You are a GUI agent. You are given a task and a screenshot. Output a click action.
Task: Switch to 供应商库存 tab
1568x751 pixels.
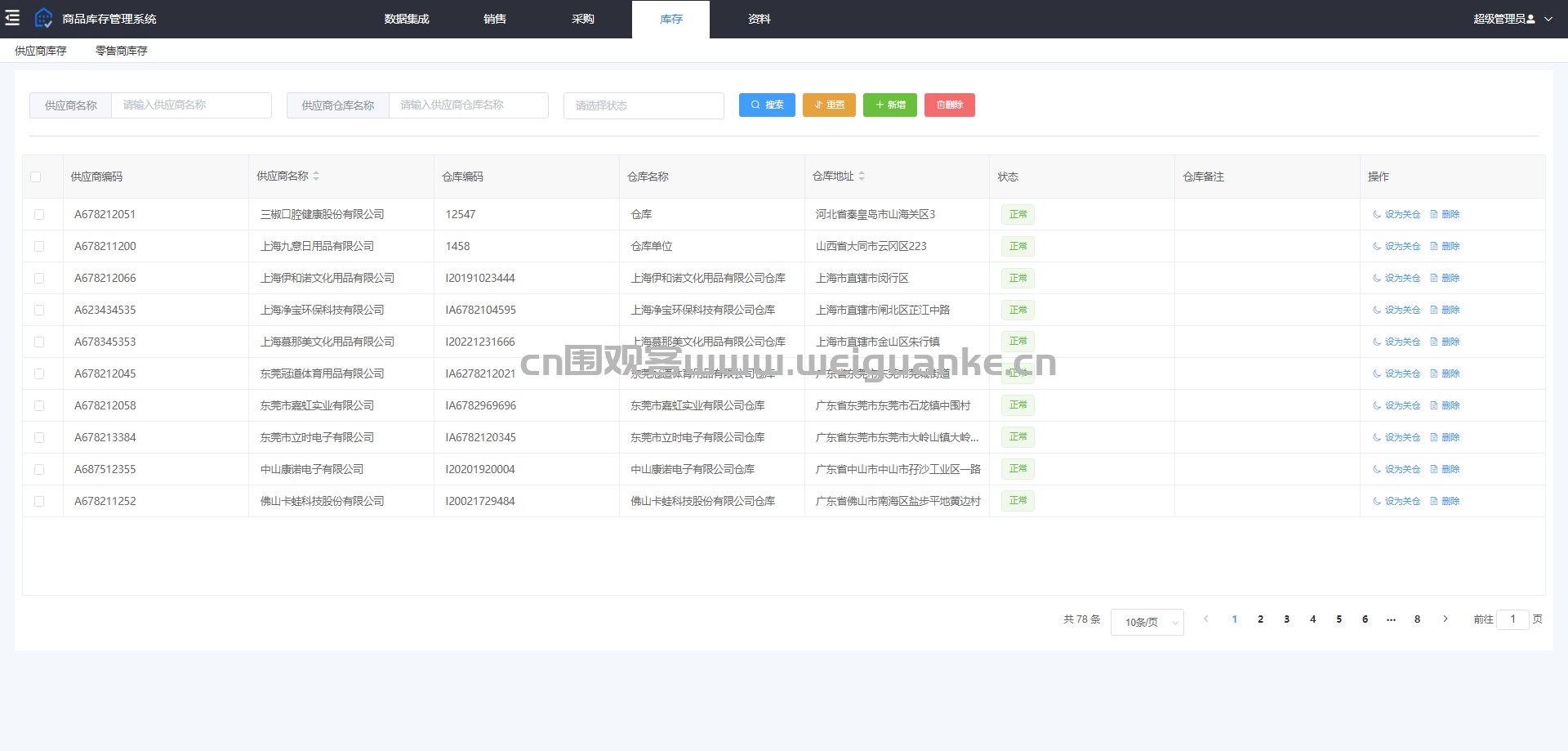pyautogui.click(x=41, y=51)
